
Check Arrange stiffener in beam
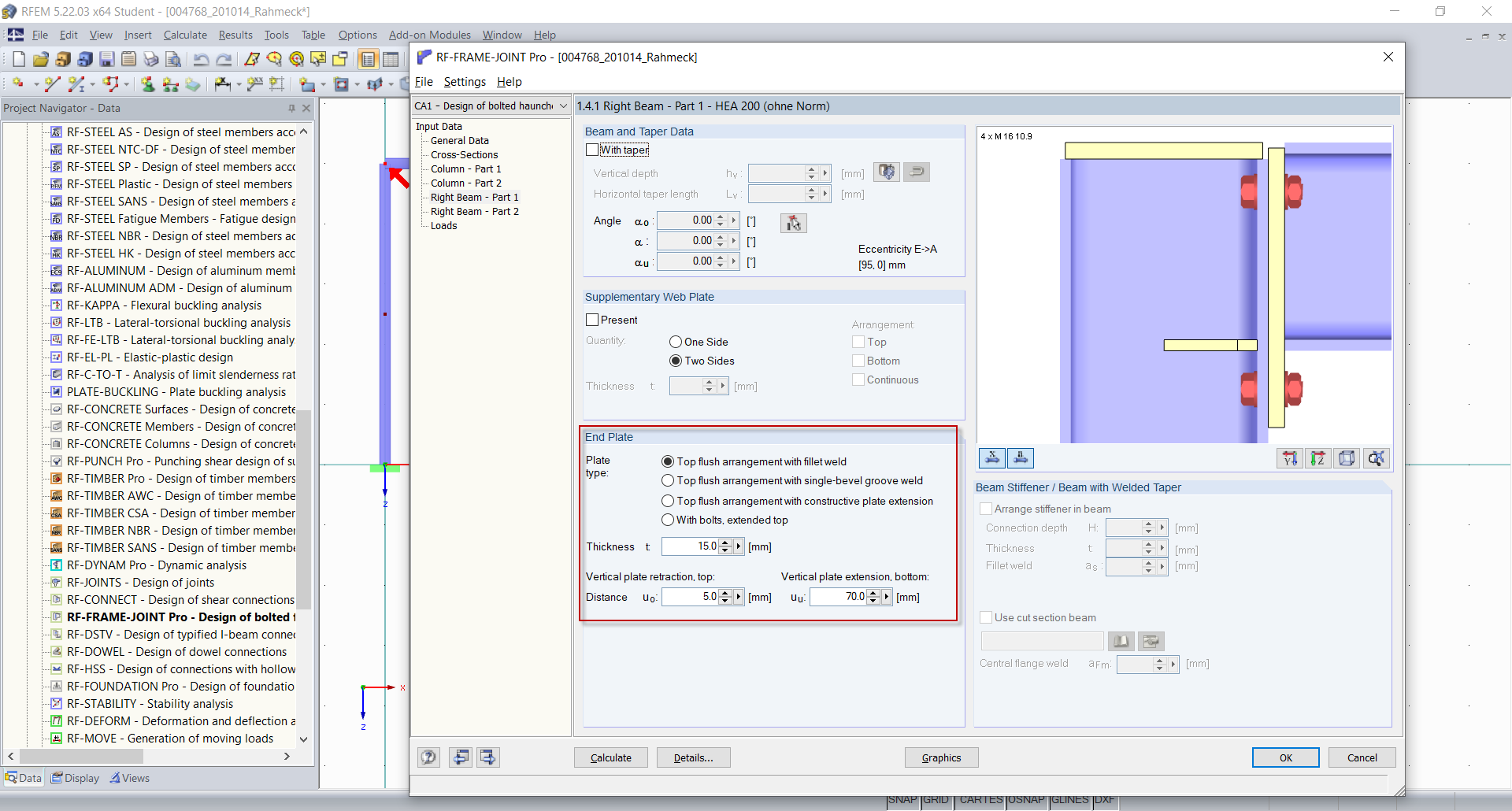986,509
